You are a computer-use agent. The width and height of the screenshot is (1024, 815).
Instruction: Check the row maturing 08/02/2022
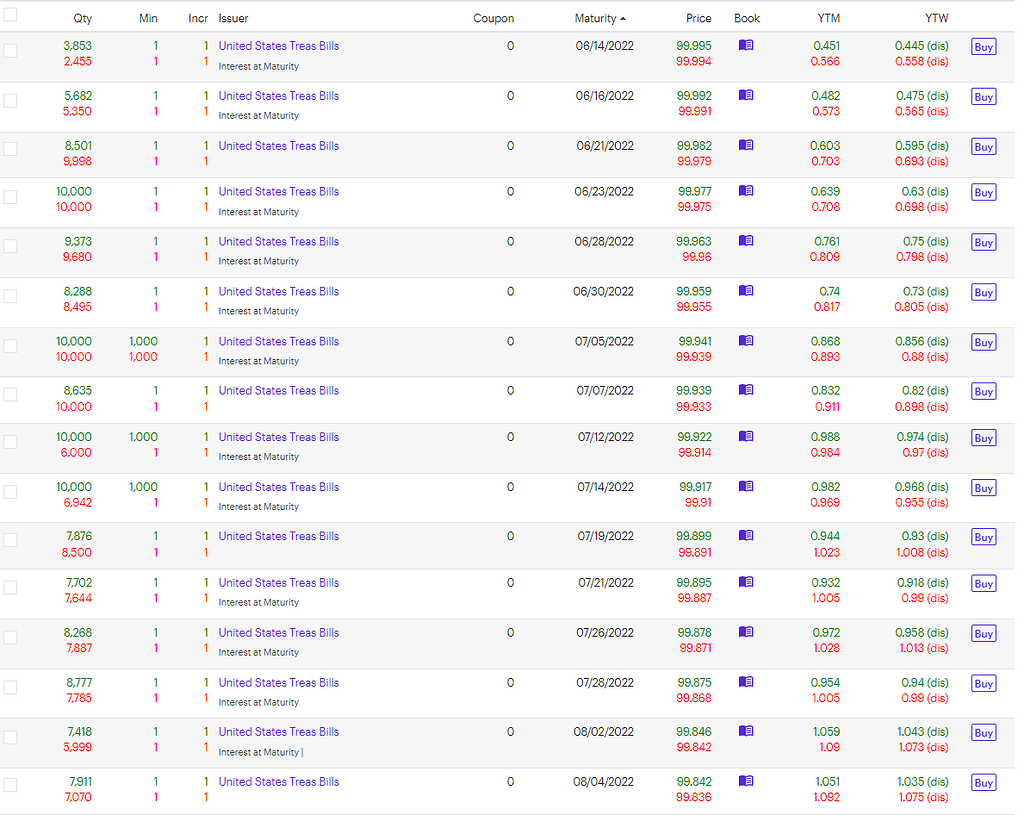click(10, 737)
